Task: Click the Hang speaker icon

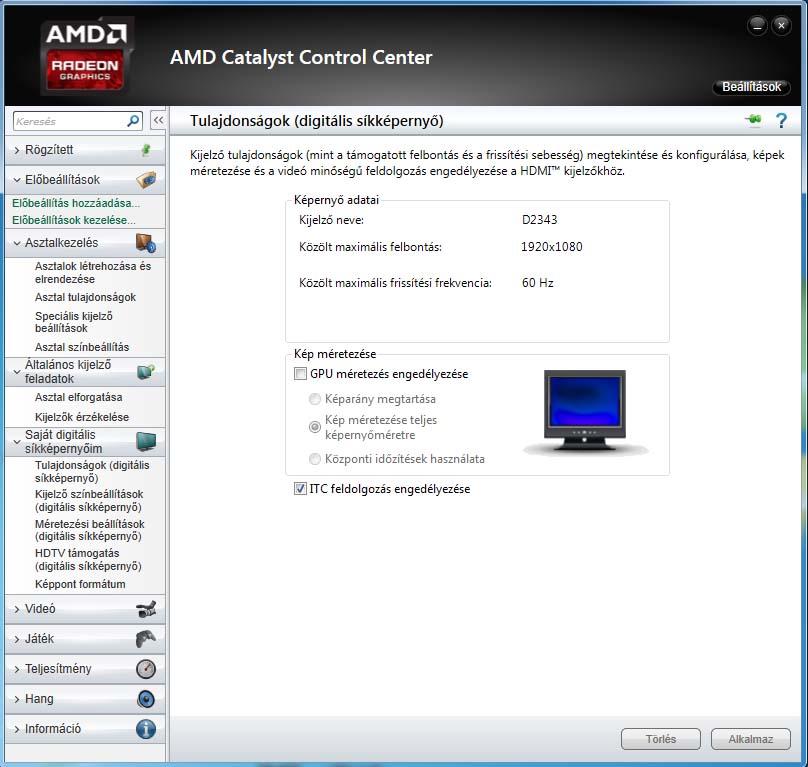Action: point(146,699)
